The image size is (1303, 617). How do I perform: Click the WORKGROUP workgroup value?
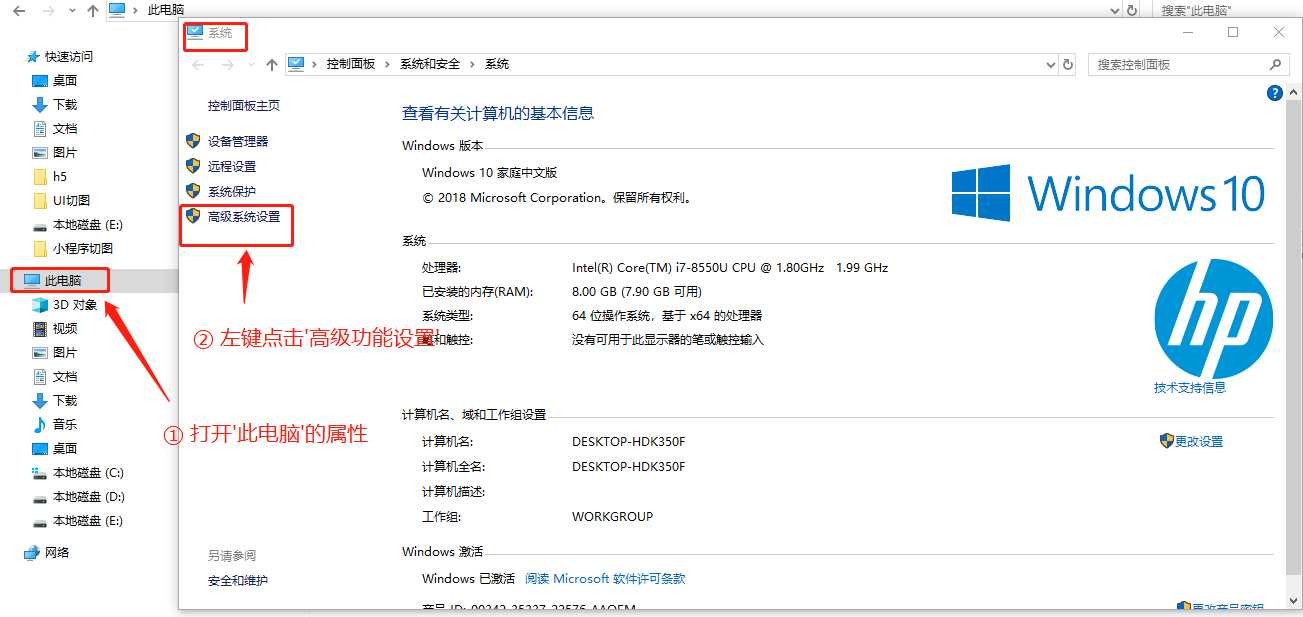click(x=612, y=517)
